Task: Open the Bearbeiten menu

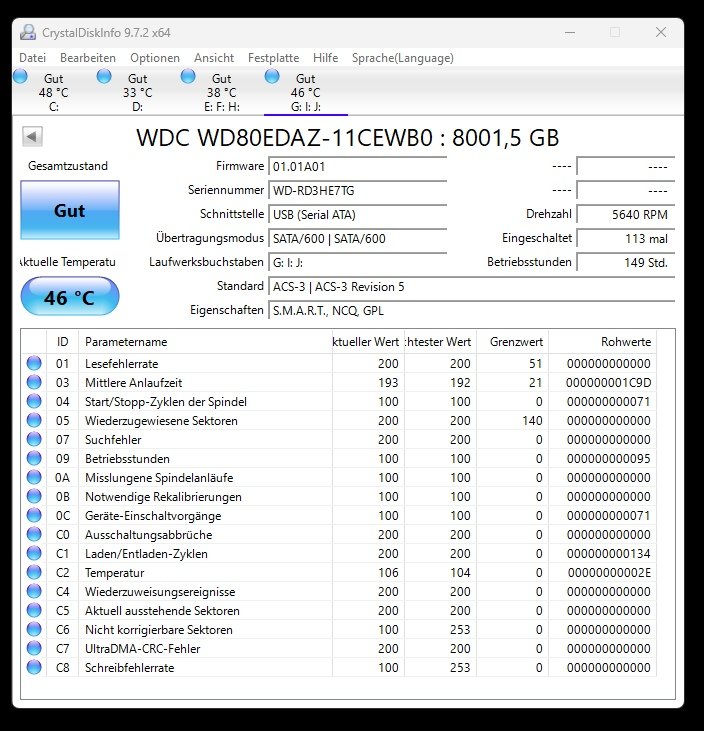Action: pyautogui.click(x=88, y=58)
